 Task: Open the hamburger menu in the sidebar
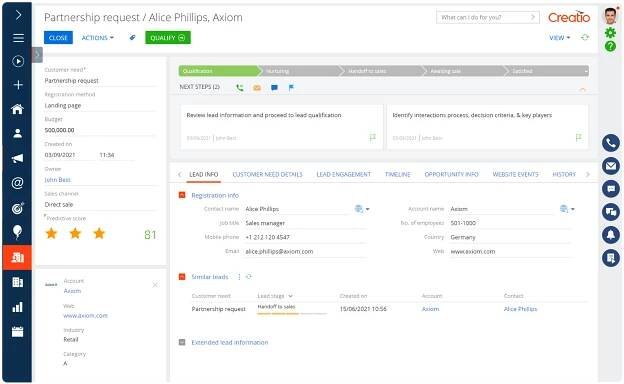(x=18, y=38)
